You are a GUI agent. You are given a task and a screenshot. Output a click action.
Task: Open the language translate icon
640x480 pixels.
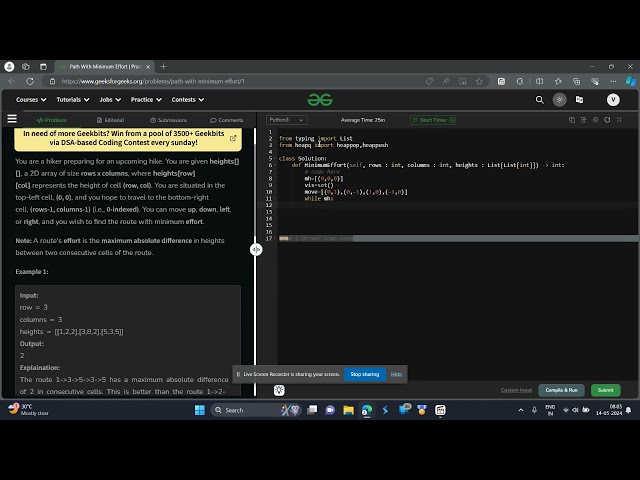pos(579,100)
